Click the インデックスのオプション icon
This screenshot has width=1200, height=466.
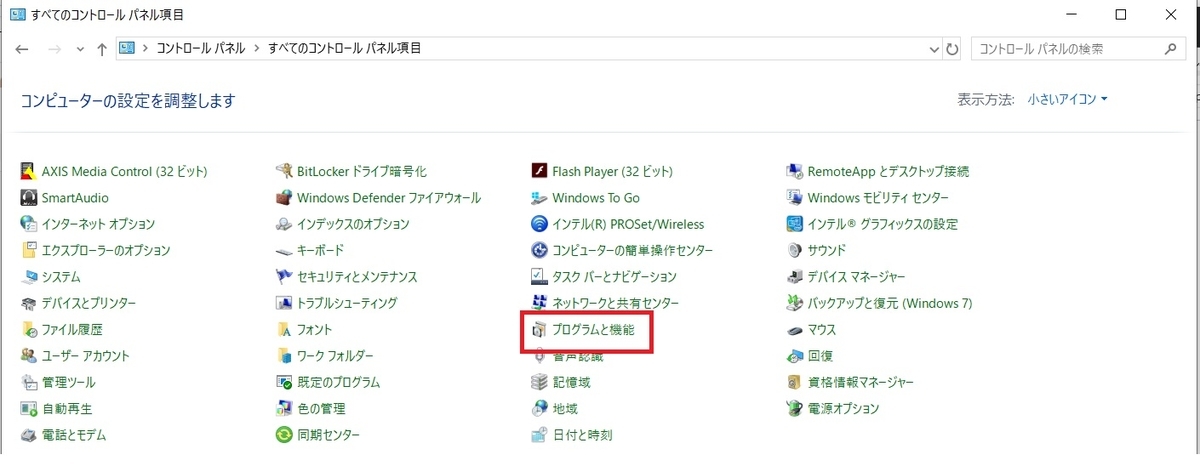(x=284, y=224)
